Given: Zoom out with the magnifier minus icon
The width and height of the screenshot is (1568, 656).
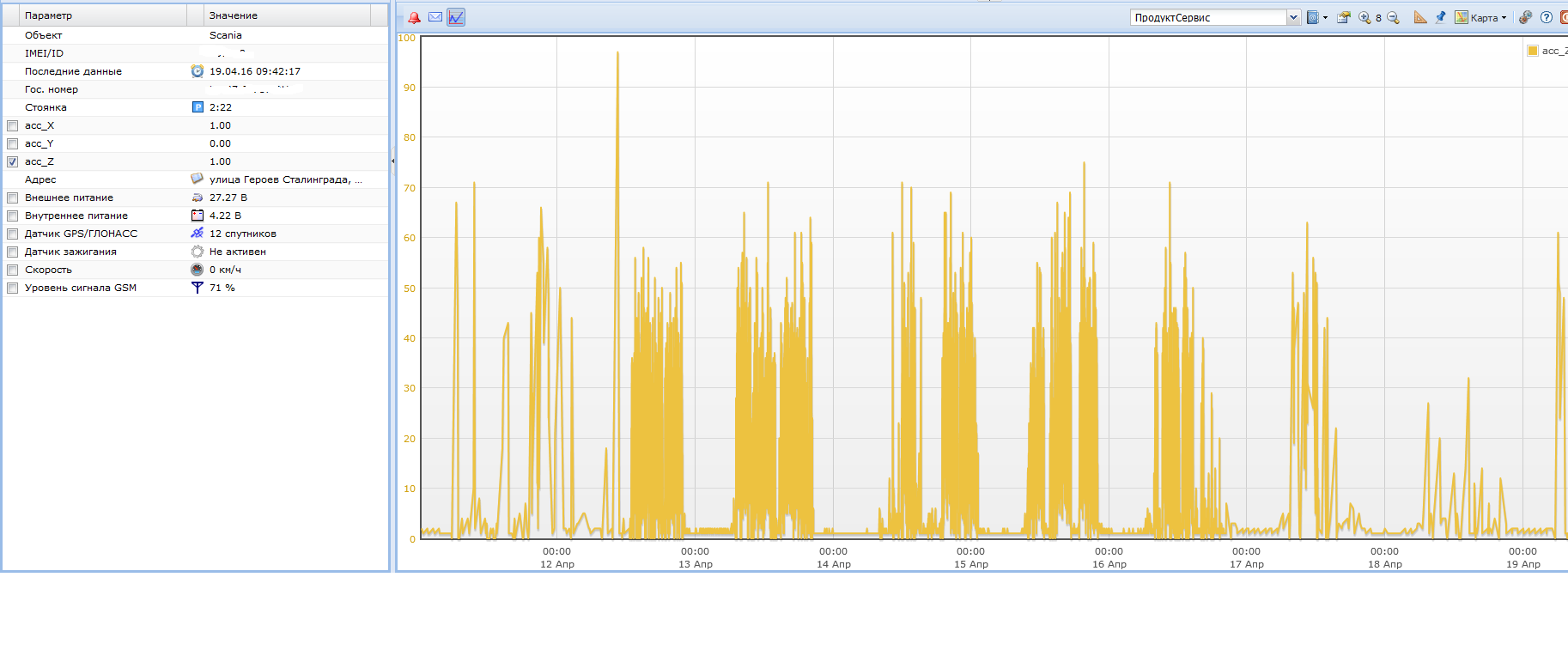Looking at the screenshot, I should click(1393, 17).
